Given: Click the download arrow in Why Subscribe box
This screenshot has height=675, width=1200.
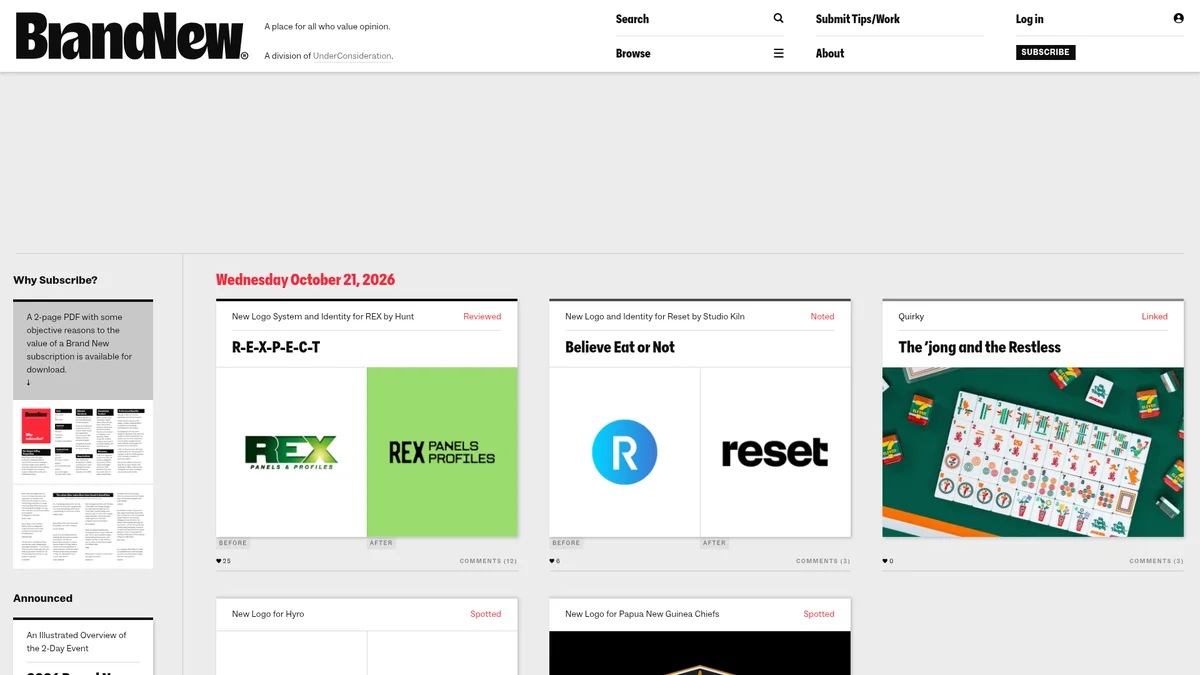Looking at the screenshot, I should click(x=28, y=383).
